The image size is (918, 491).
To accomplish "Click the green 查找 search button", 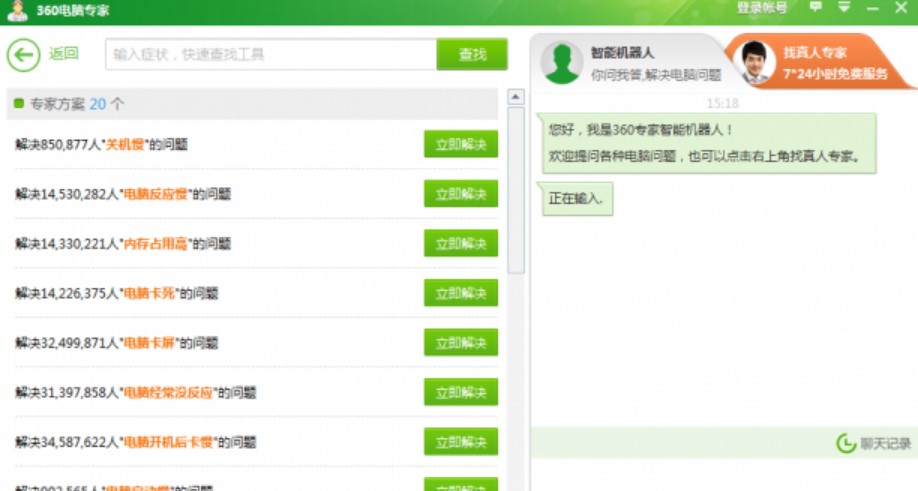I will [472, 54].
